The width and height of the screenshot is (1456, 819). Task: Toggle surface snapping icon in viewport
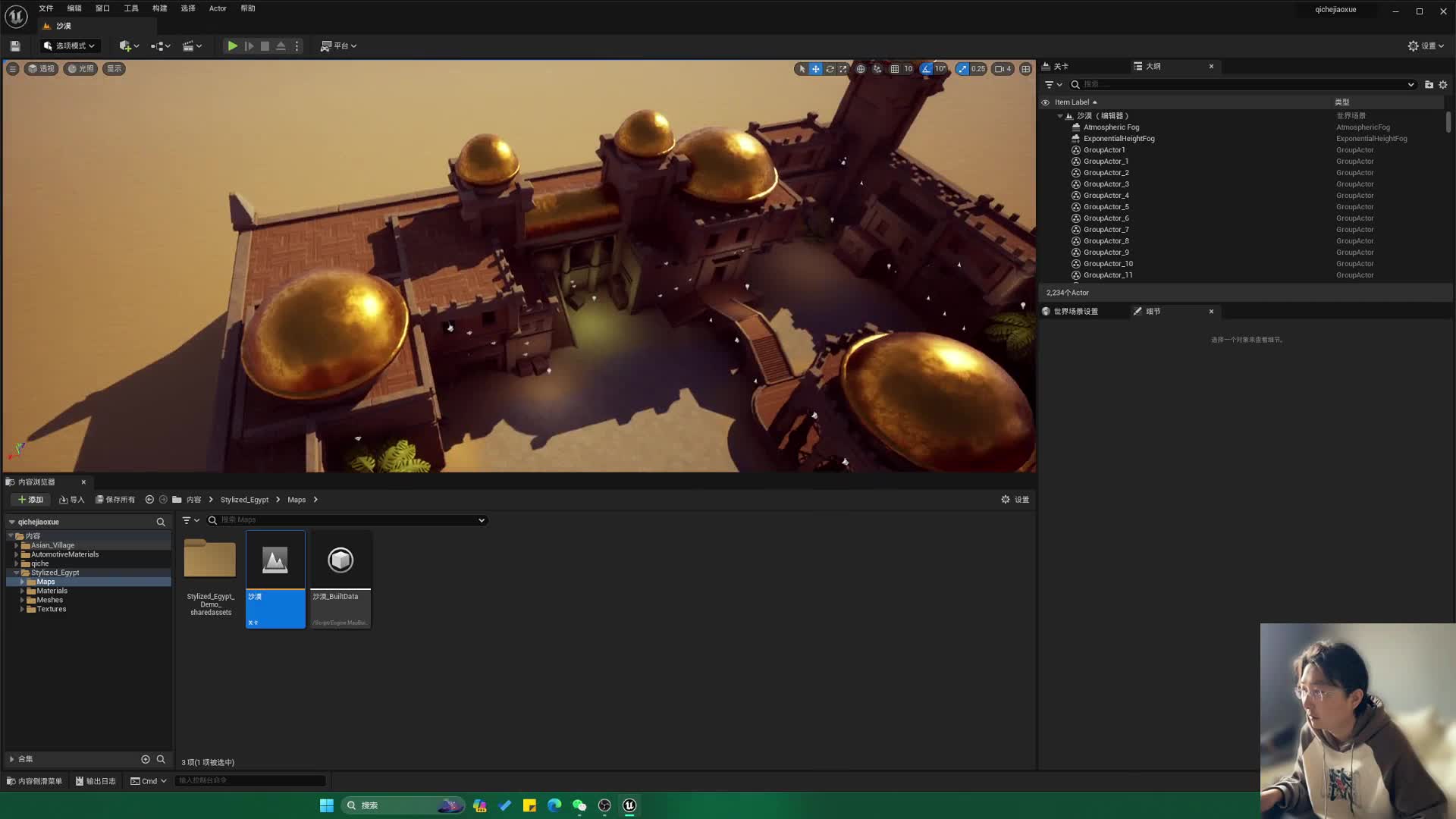click(877, 69)
